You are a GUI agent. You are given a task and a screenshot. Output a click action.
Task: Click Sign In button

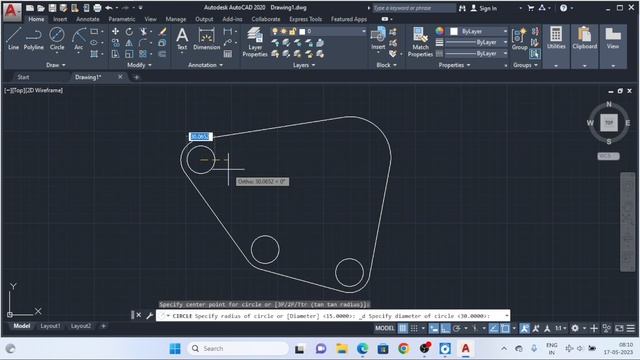484,8
